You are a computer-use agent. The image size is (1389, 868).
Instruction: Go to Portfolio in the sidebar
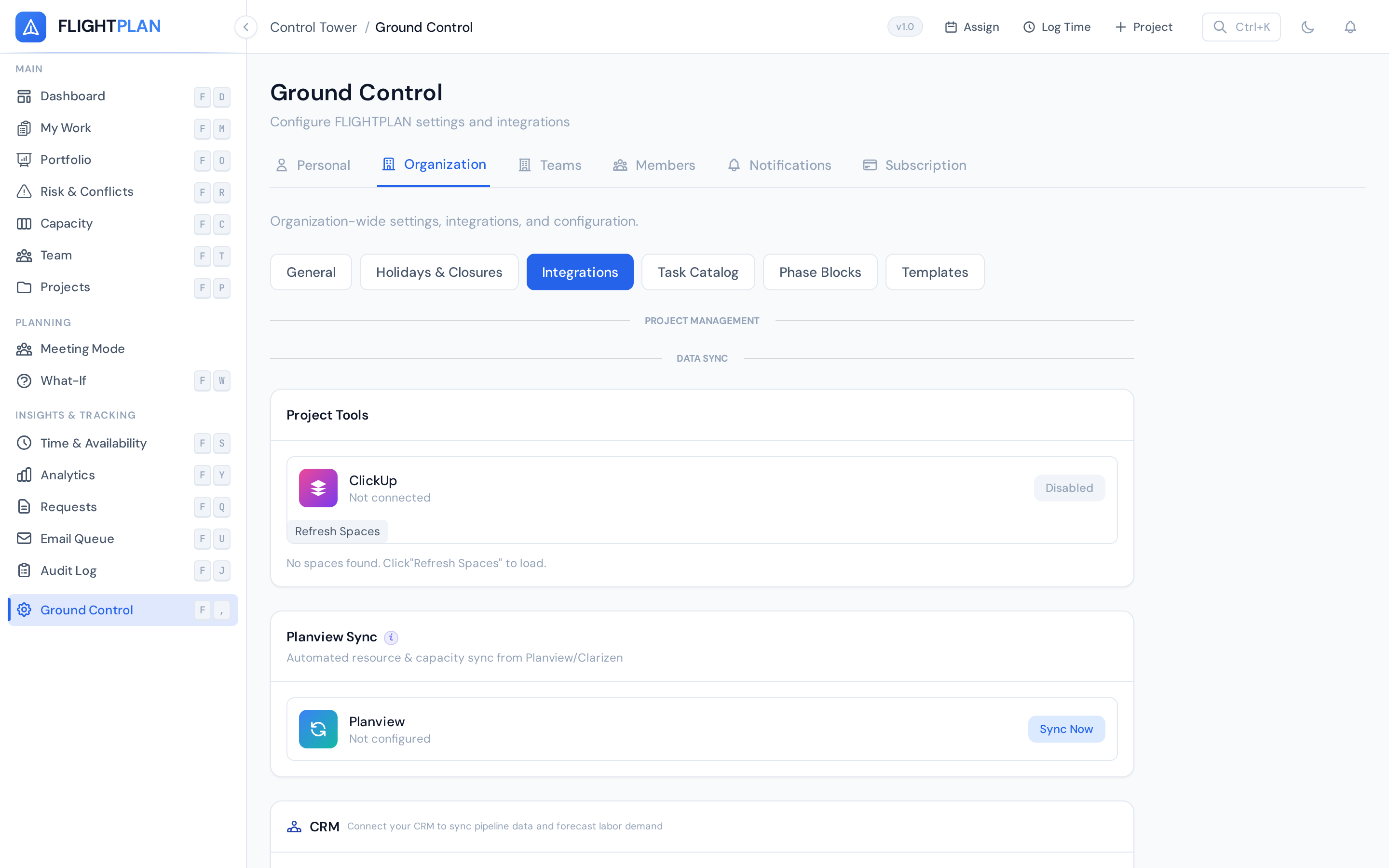click(x=123, y=160)
